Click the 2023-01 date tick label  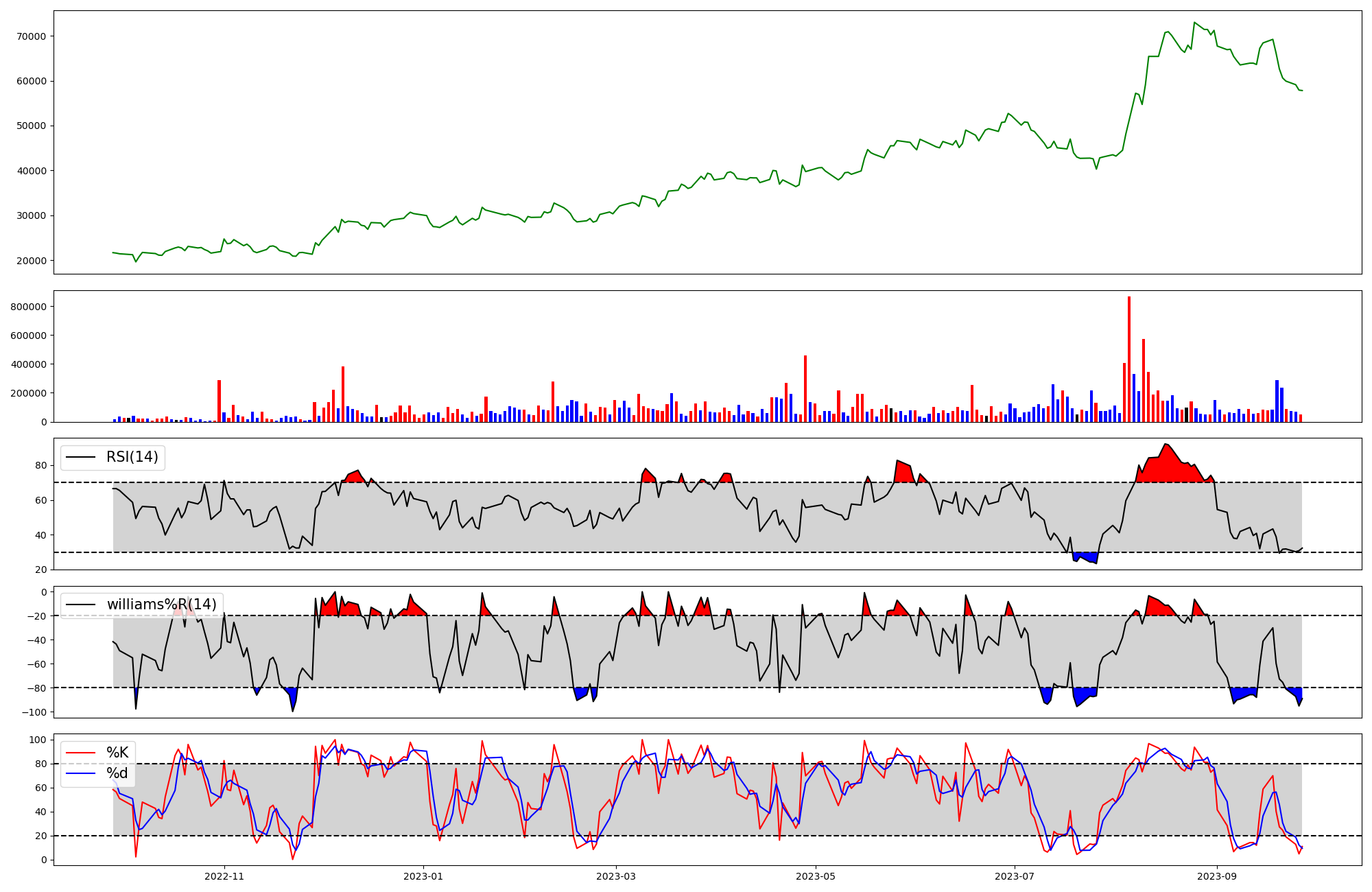(423, 876)
